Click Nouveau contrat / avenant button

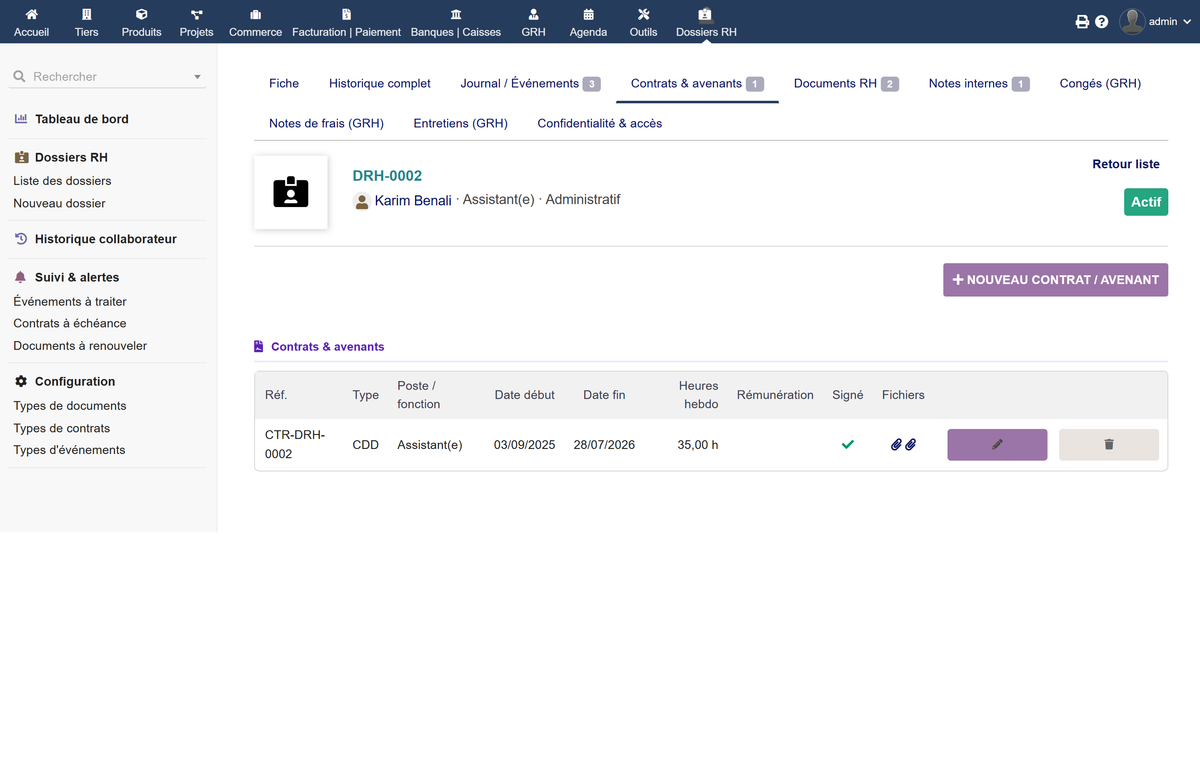click(1055, 280)
